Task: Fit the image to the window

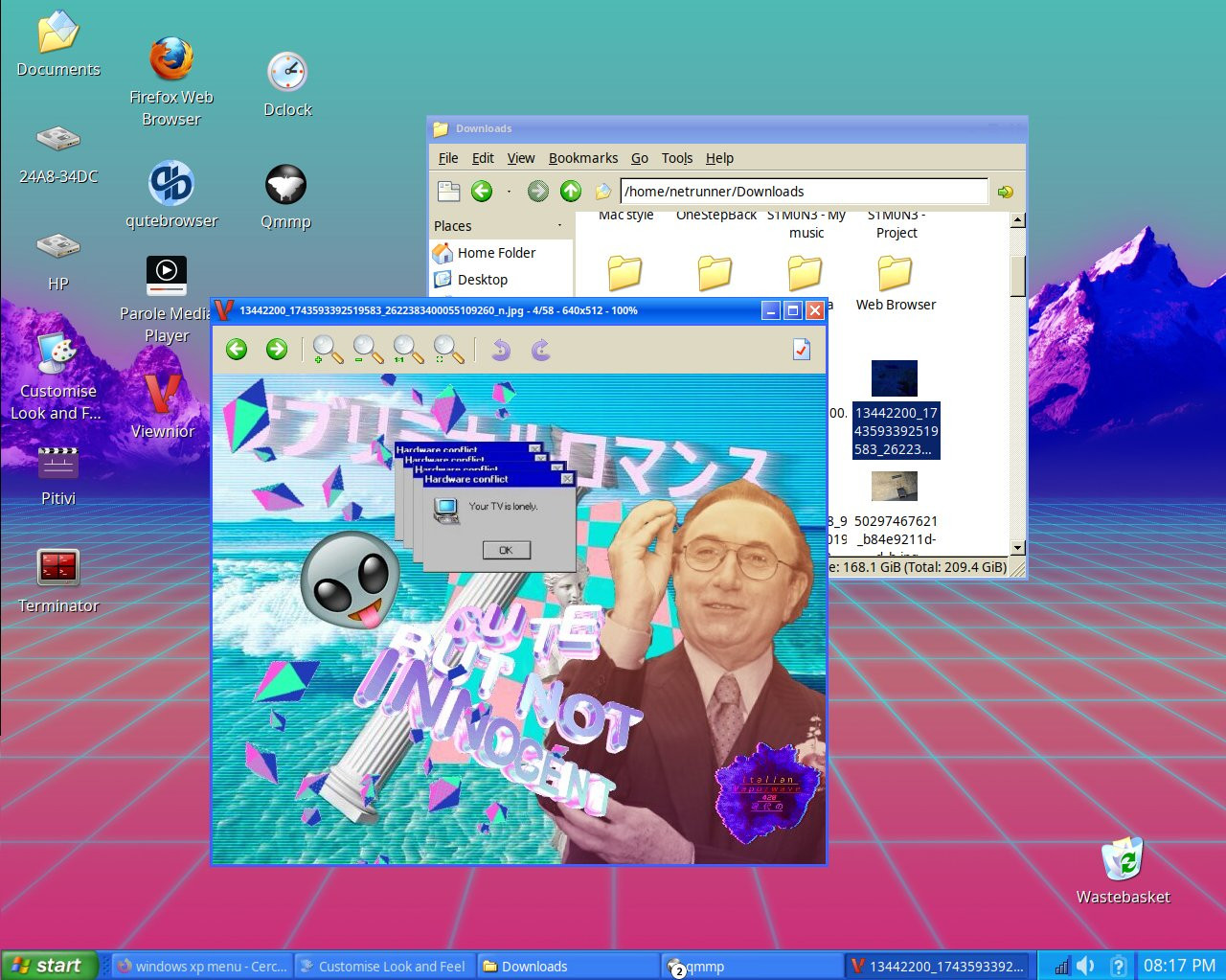Action: (446, 350)
